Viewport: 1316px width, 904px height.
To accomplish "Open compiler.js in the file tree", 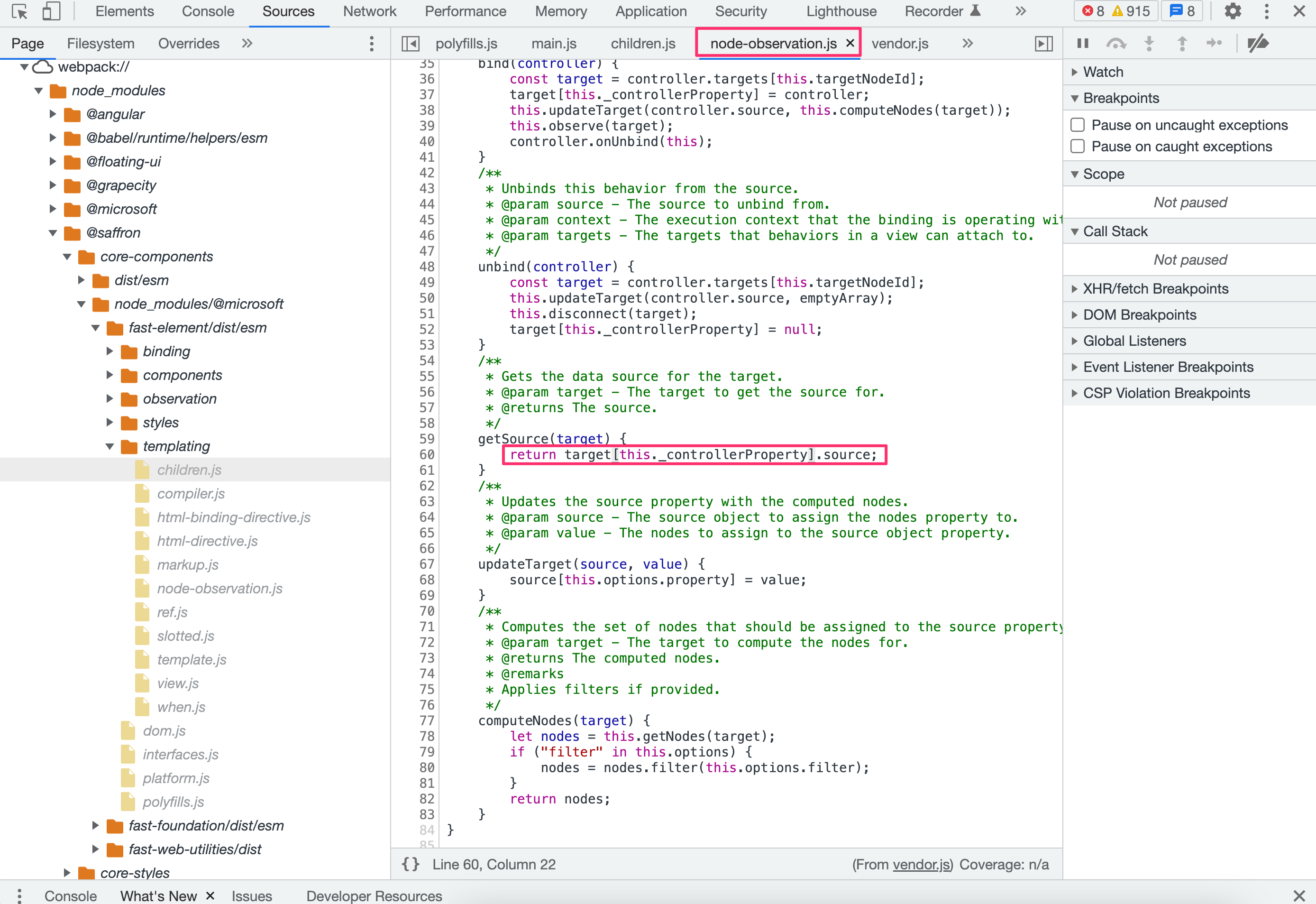I will 190,493.
